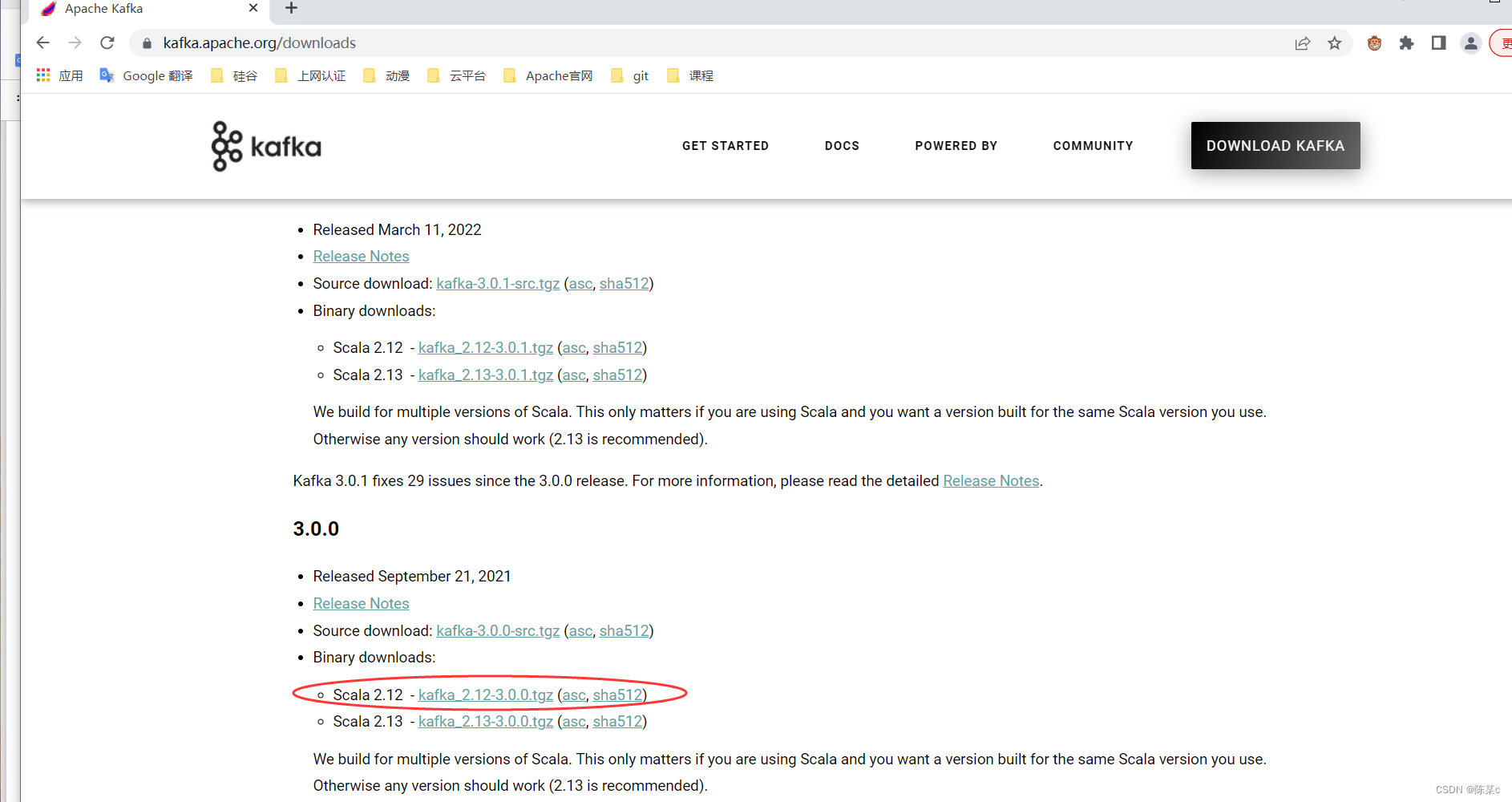Click the 3.0.0 version heading
This screenshot has width=1512, height=802.
[316, 529]
